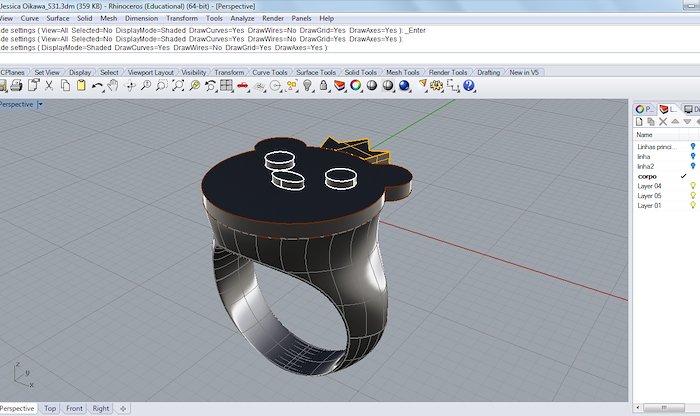Toggle visibility of linha2 layer
700x416 pixels.
[x=693, y=166]
